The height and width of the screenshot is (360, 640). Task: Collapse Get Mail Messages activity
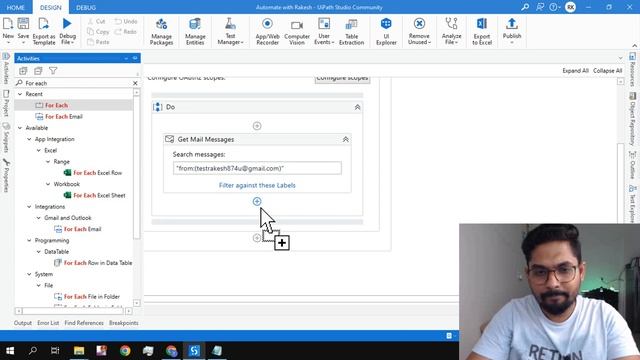345,139
